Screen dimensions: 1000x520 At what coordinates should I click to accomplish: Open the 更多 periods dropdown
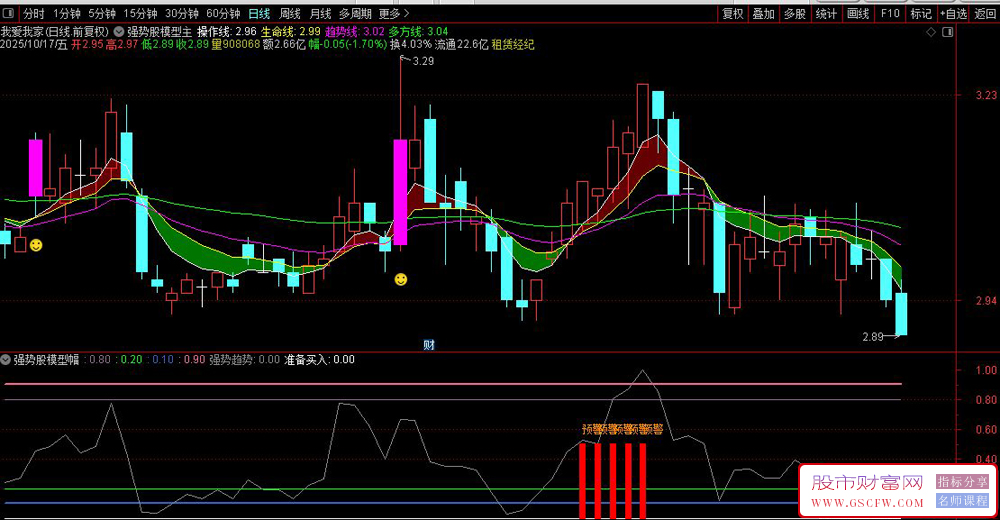pos(394,14)
